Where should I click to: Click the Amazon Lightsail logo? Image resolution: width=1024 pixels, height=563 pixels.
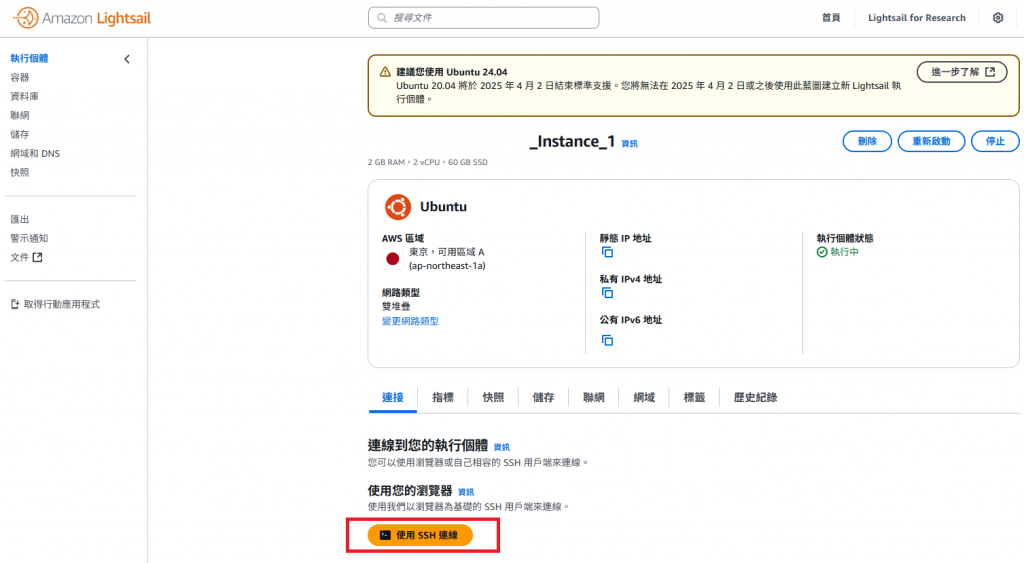point(82,18)
